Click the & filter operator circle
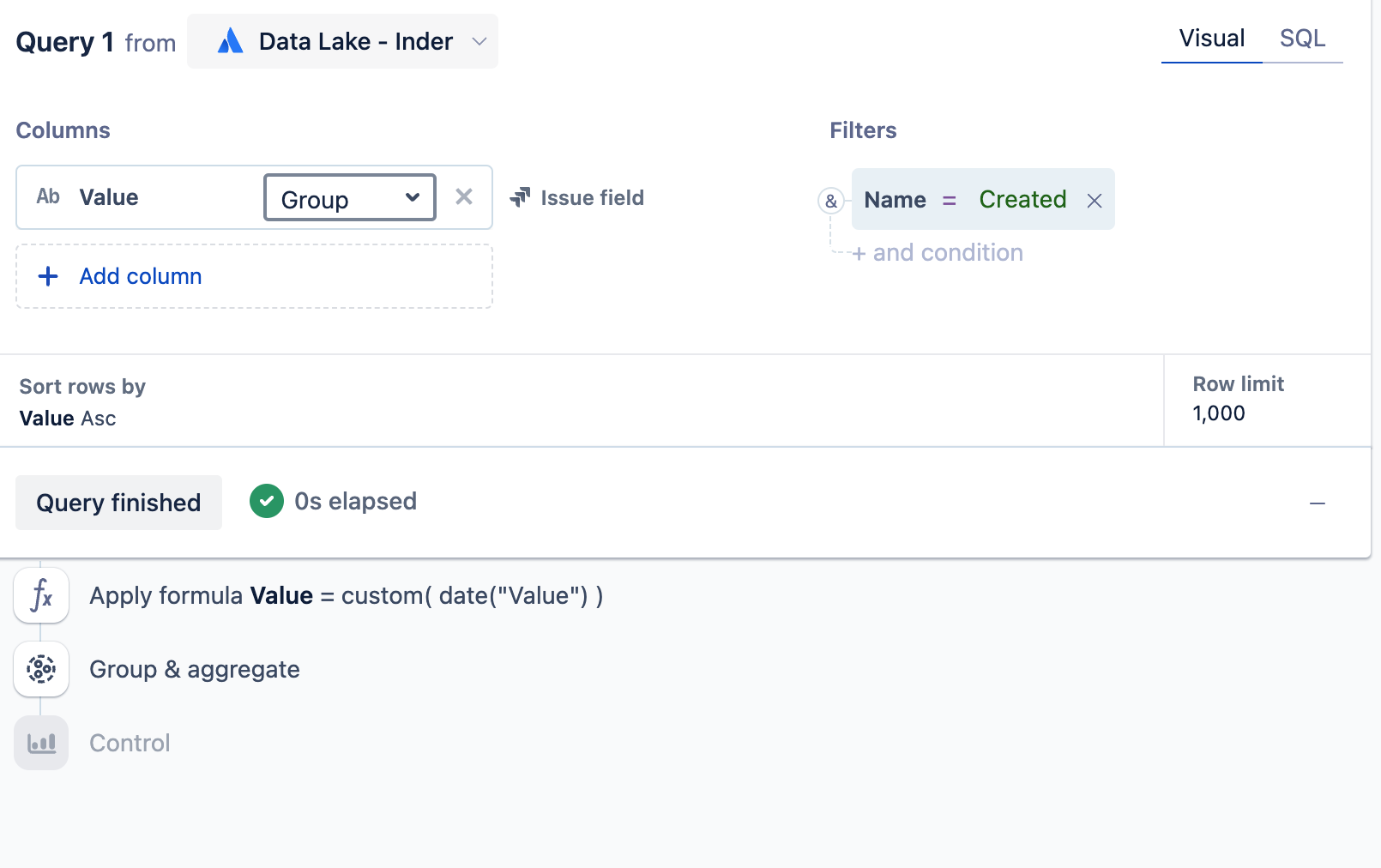 [x=830, y=200]
